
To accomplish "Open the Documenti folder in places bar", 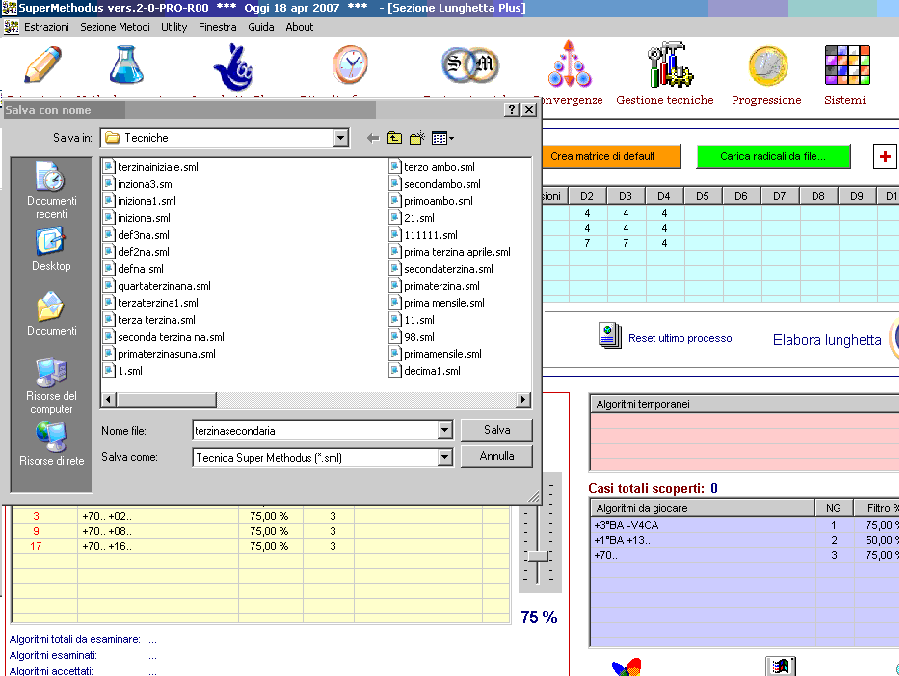I will tap(51, 314).
